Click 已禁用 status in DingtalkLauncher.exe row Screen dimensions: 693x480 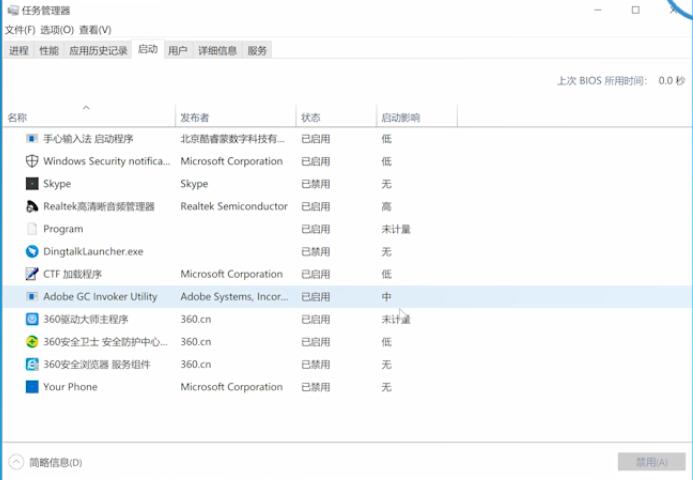coord(316,251)
